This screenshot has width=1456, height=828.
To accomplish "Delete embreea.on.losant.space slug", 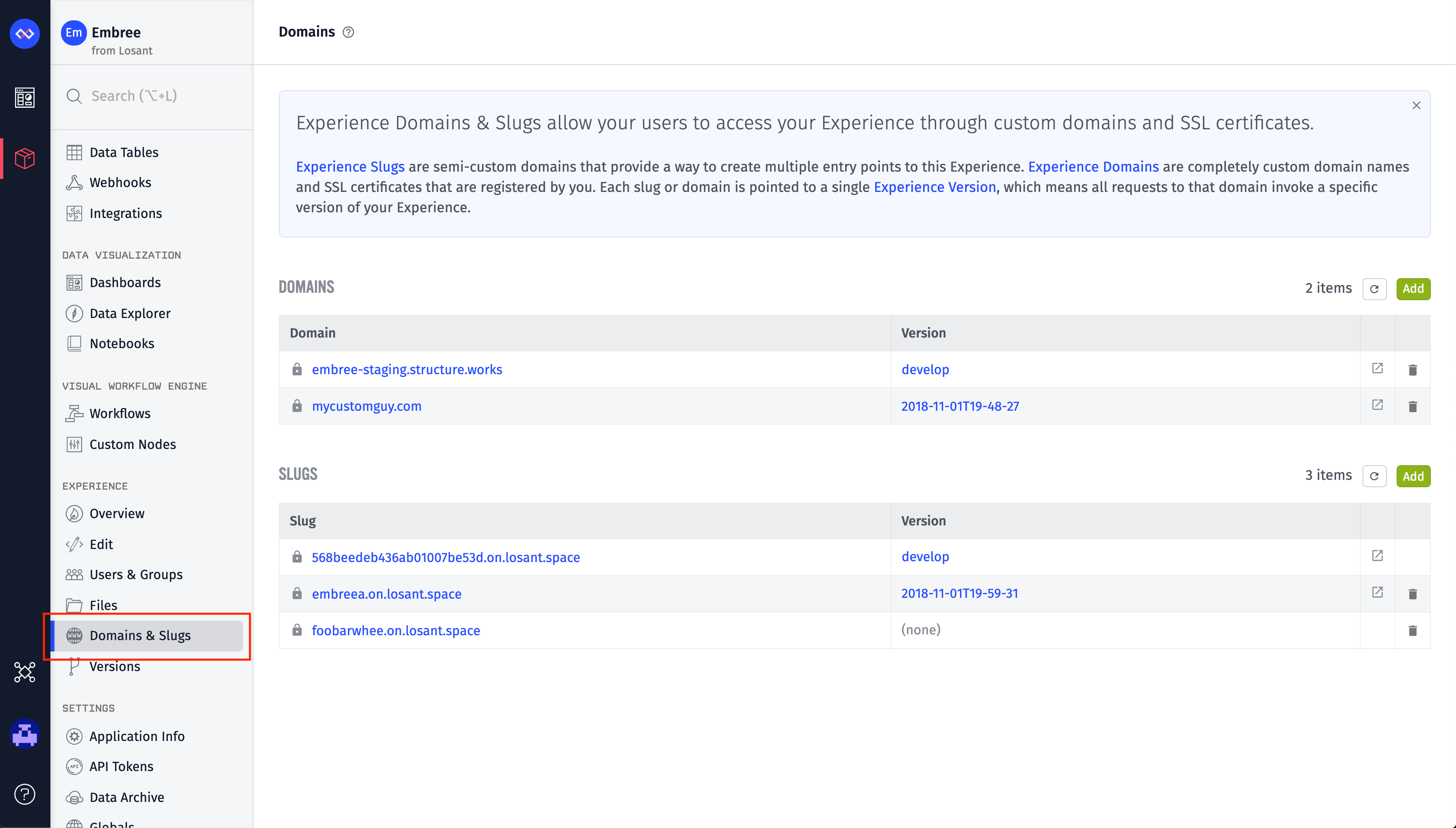I will tap(1413, 594).
